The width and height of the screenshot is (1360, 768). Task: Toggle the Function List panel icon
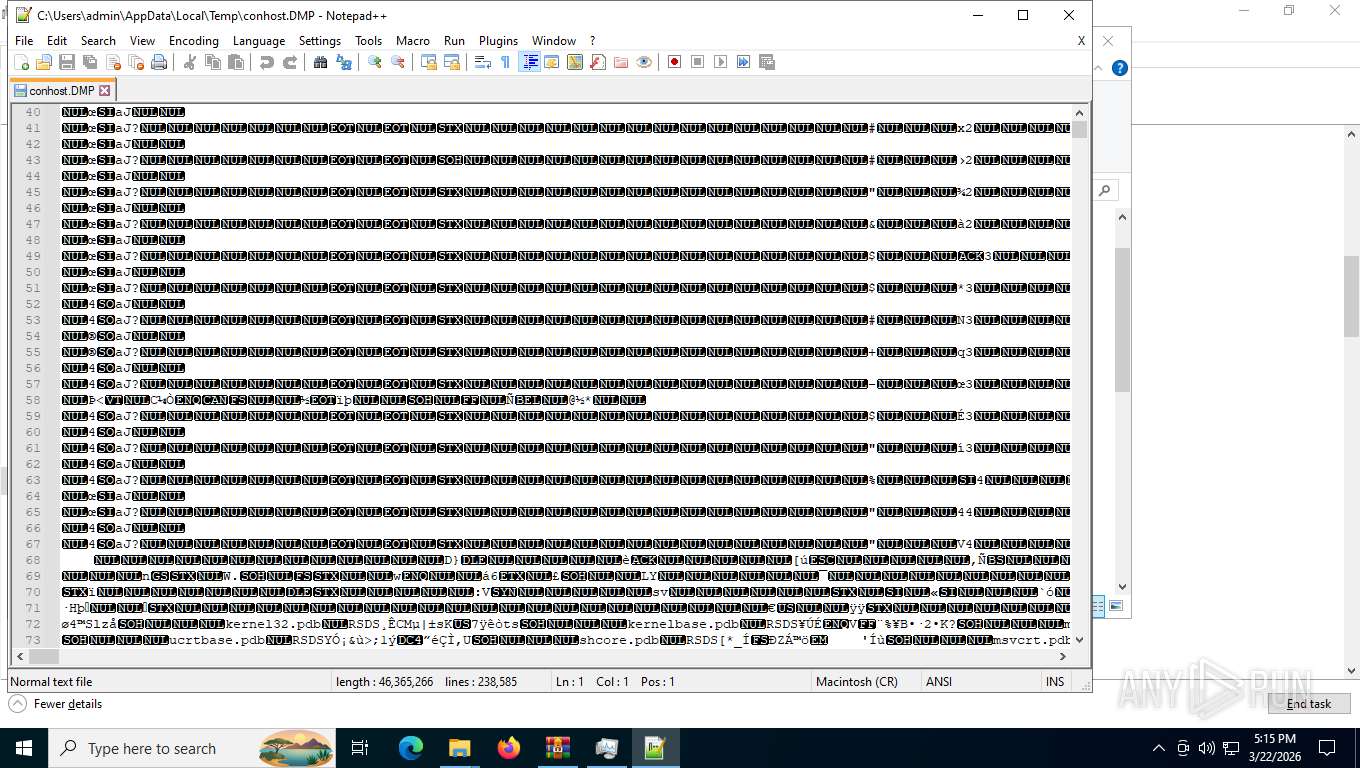[598, 62]
